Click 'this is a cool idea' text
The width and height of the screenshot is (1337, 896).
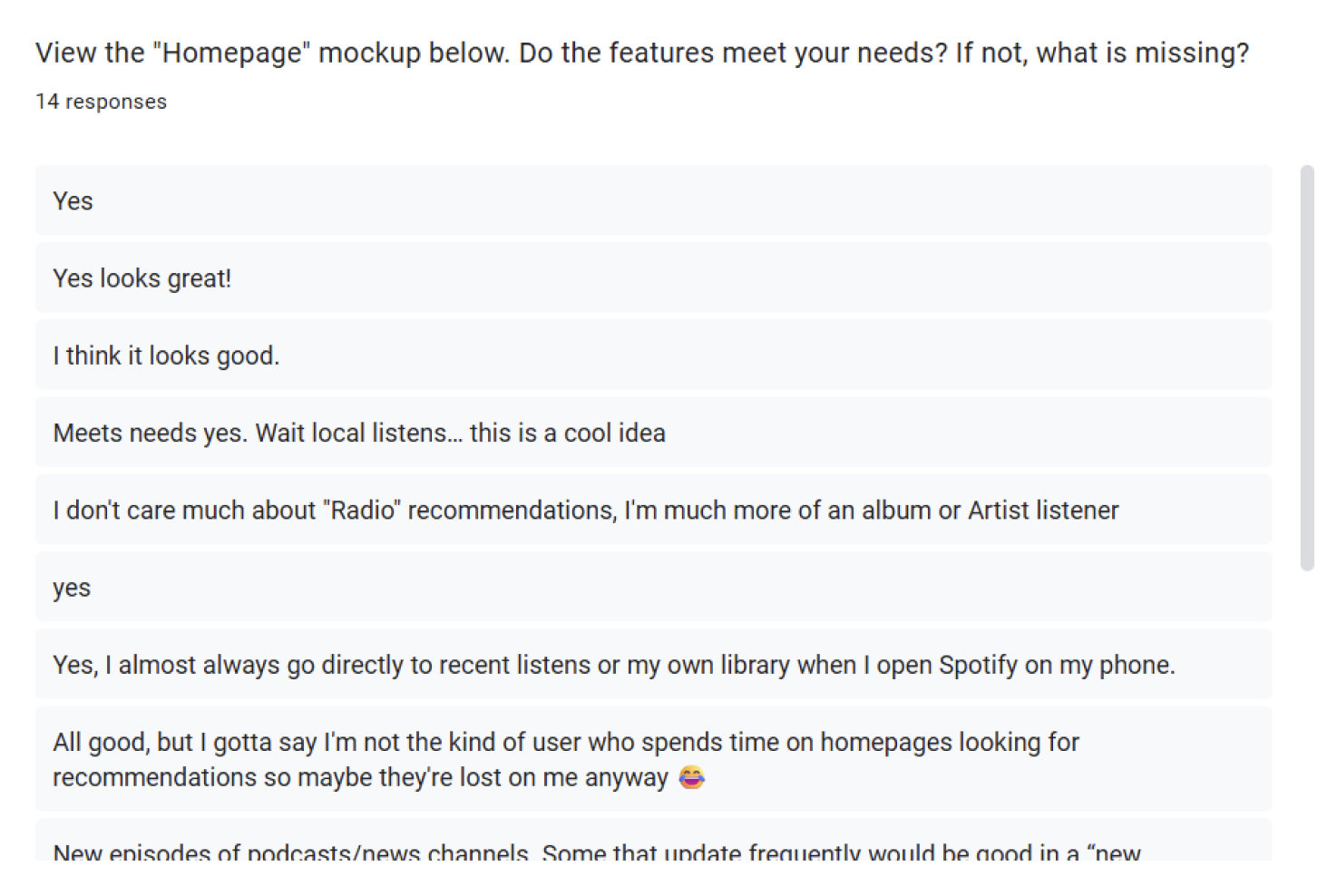pyautogui.click(x=568, y=433)
